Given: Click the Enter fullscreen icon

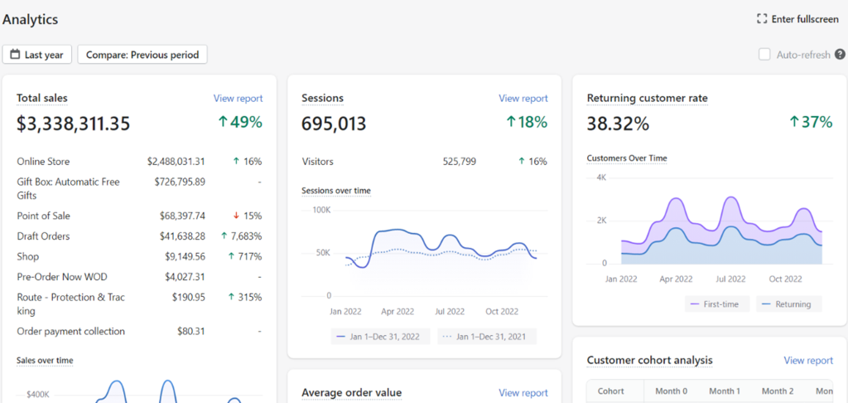Looking at the screenshot, I should [762, 19].
